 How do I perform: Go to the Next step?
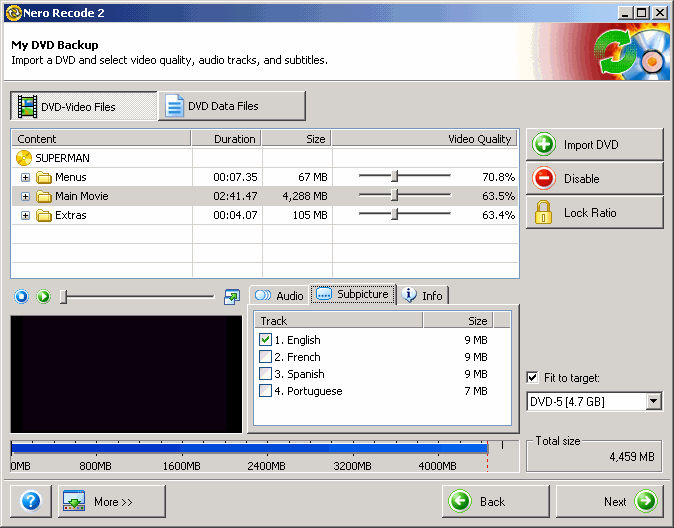pos(608,501)
